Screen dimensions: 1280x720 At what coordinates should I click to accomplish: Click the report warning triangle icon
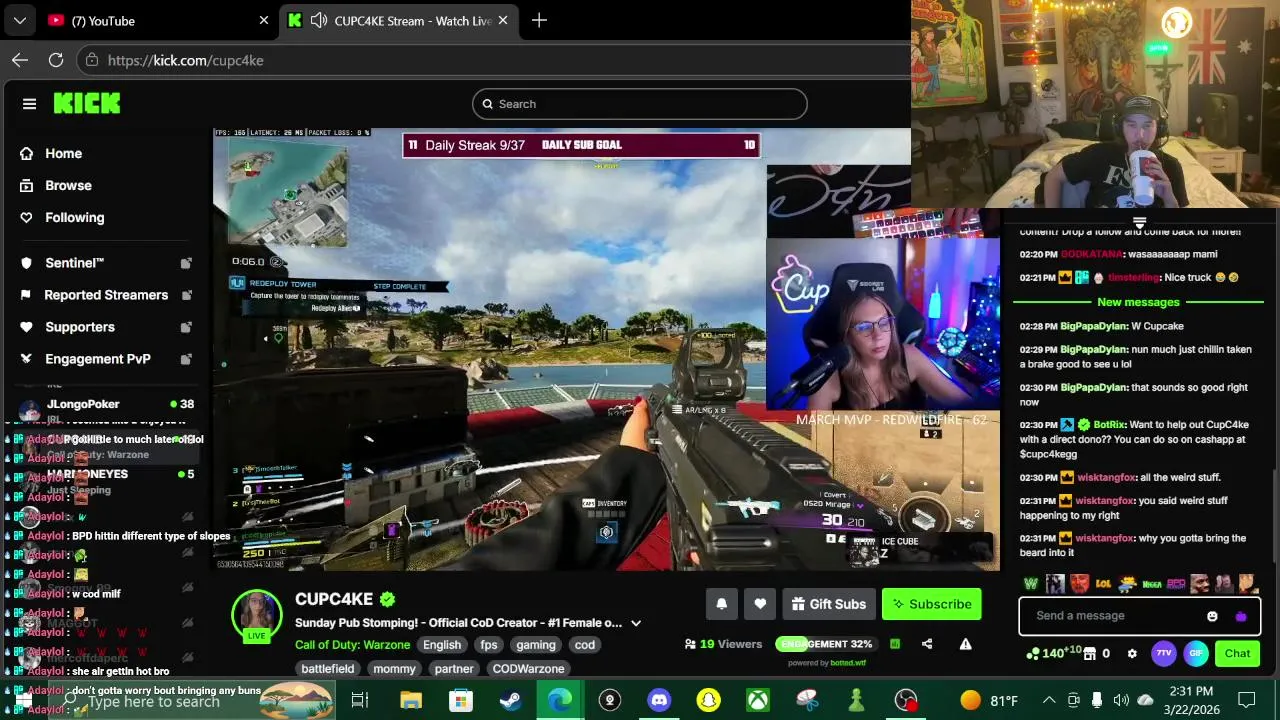click(965, 644)
